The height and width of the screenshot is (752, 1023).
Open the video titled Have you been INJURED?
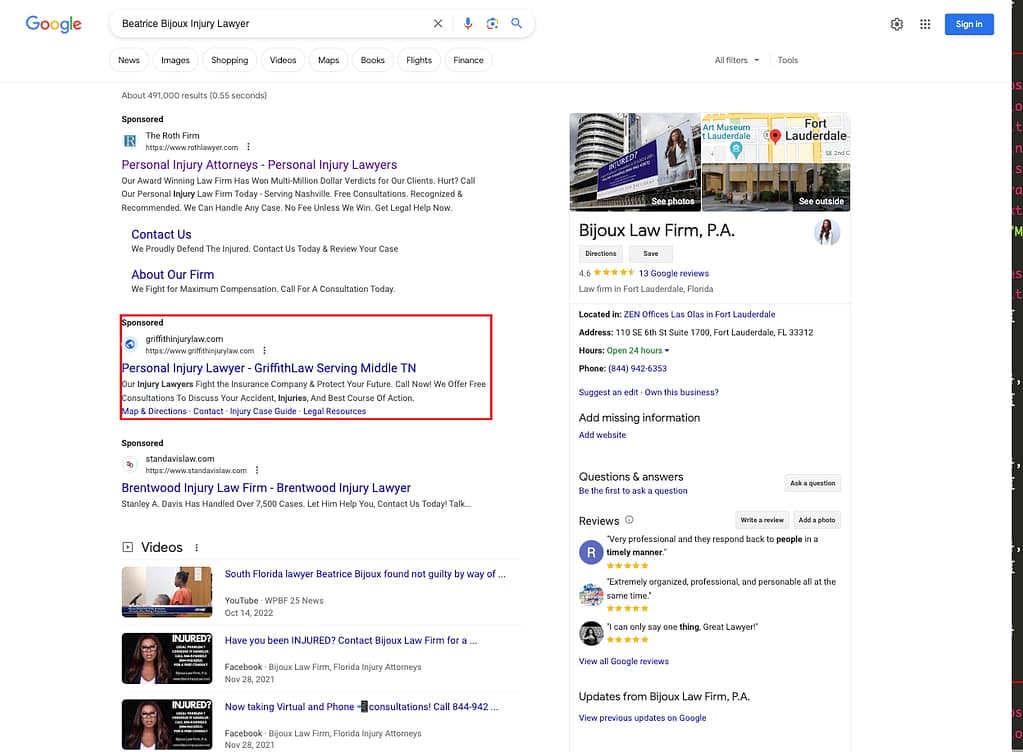tap(350, 640)
